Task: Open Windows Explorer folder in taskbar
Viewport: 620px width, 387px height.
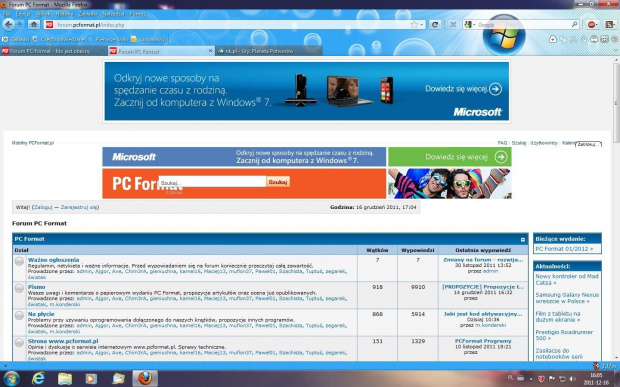Action: 65,378
